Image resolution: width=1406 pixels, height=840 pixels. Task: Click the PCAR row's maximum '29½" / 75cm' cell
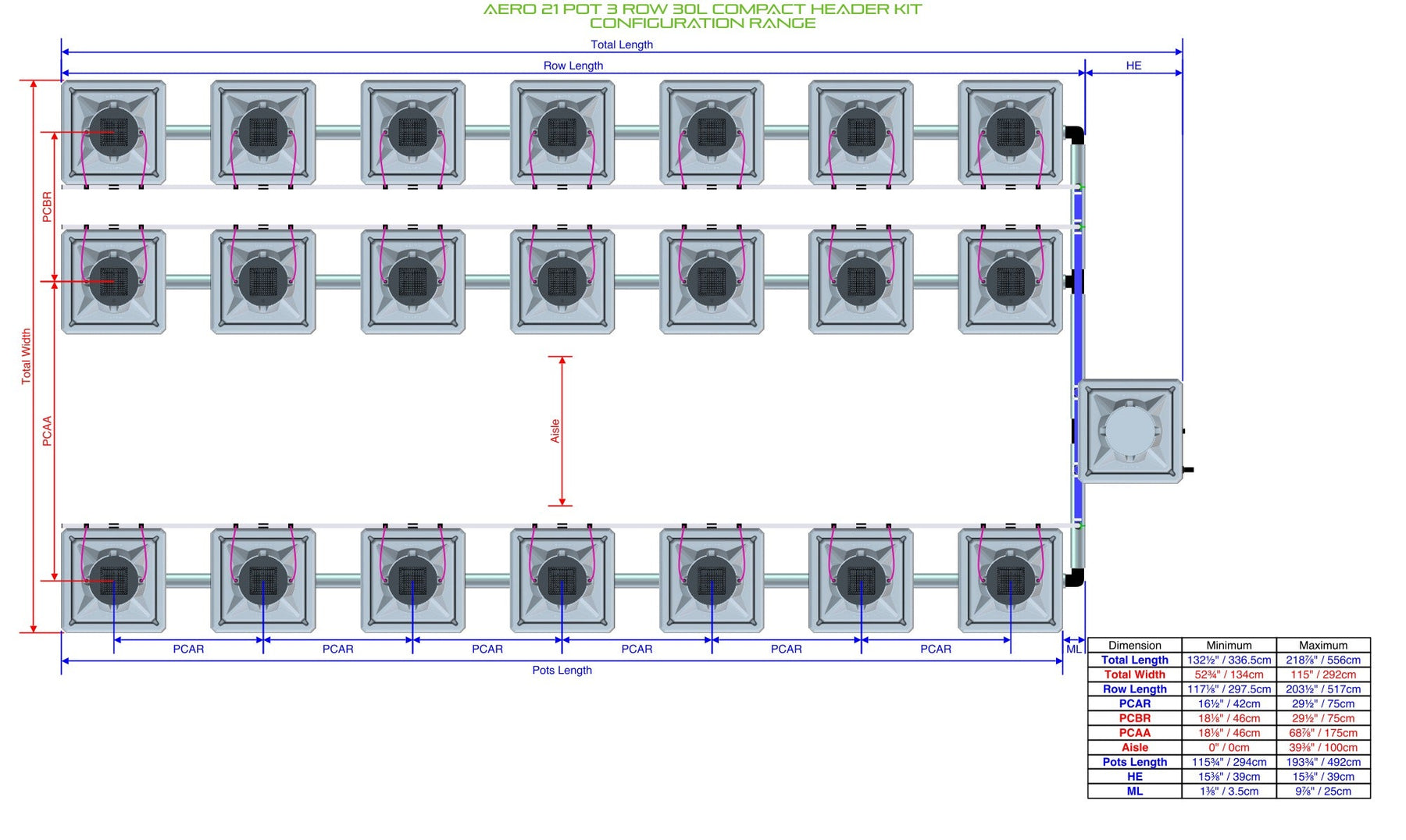1323,703
